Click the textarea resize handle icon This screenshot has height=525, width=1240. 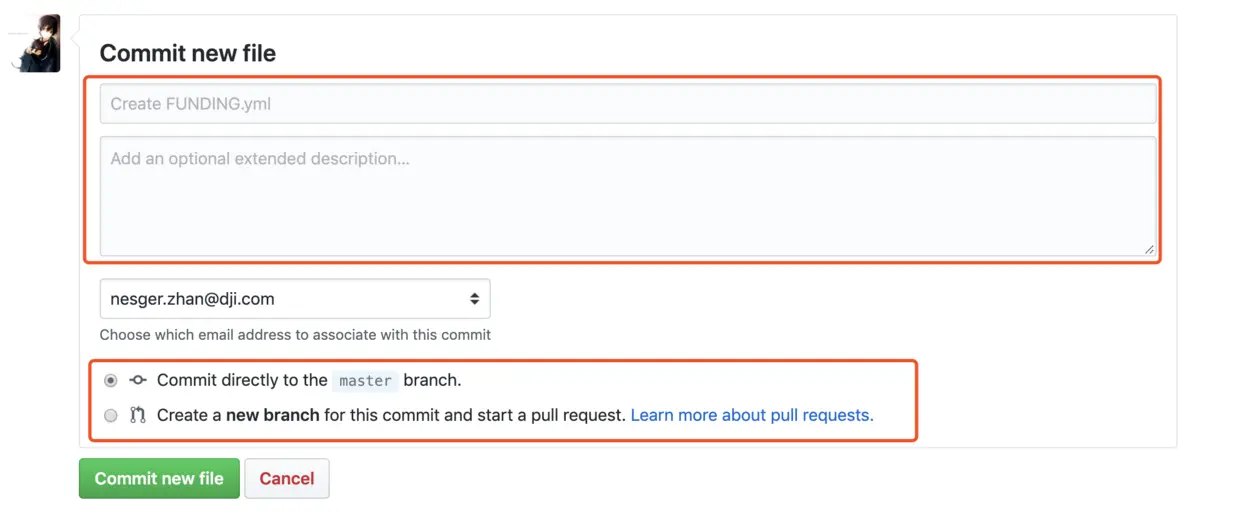coord(1149,249)
